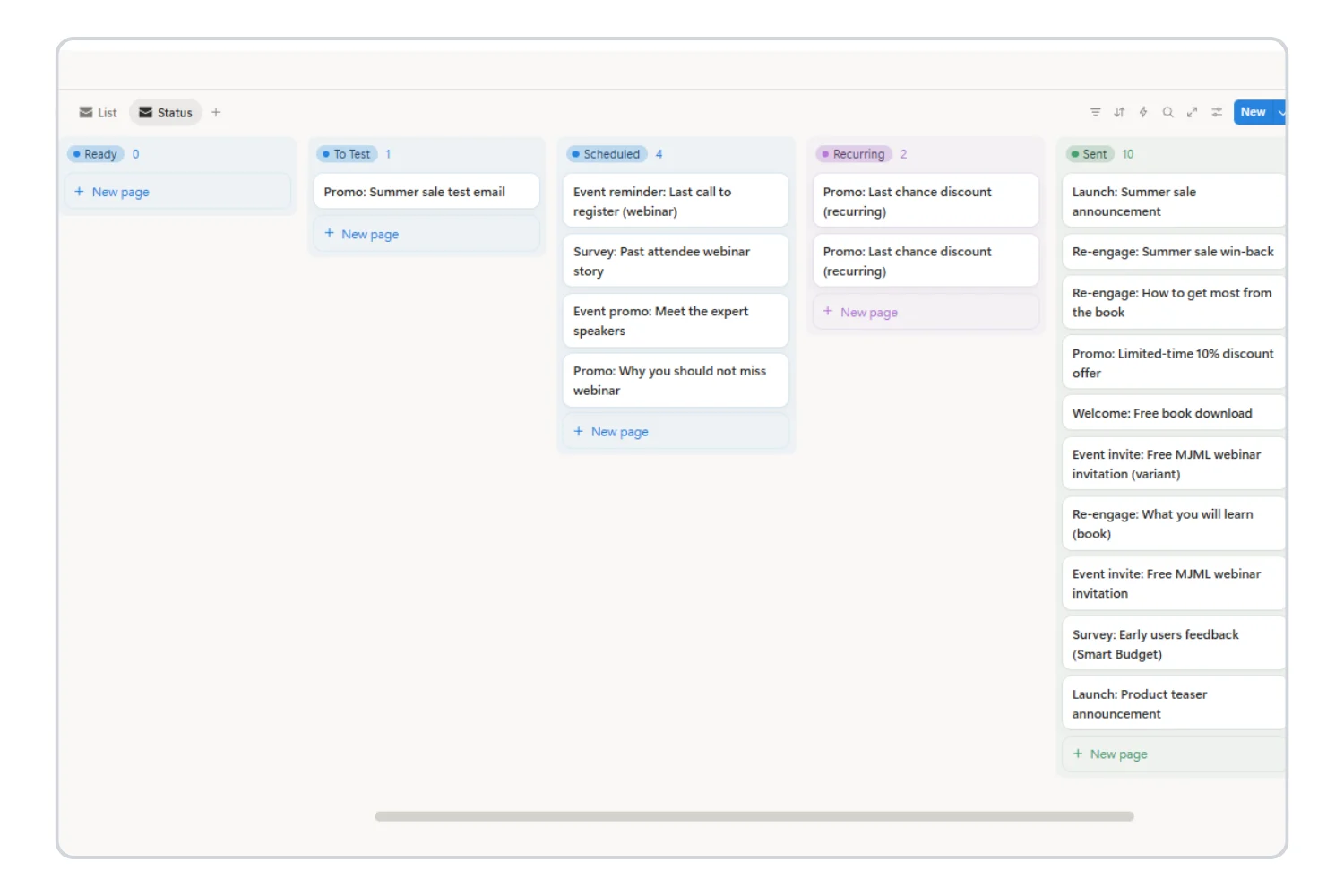Click the green dot on the Sent pill
The image size is (1344, 896).
click(x=1076, y=154)
